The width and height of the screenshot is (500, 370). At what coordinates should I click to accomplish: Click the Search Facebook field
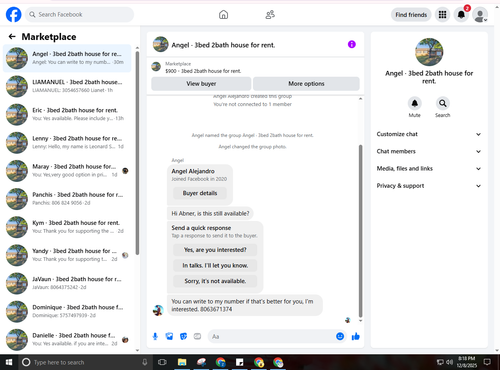pos(79,15)
